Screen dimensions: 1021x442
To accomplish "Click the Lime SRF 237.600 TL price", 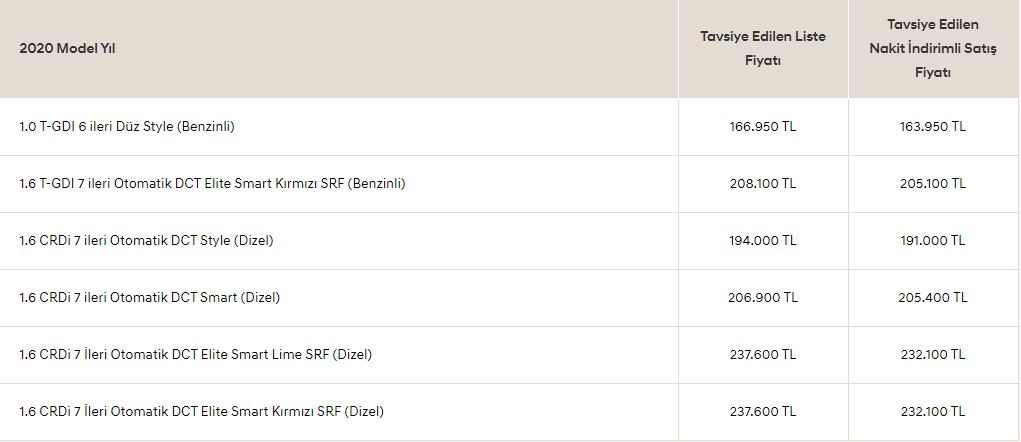I will click(762, 355).
